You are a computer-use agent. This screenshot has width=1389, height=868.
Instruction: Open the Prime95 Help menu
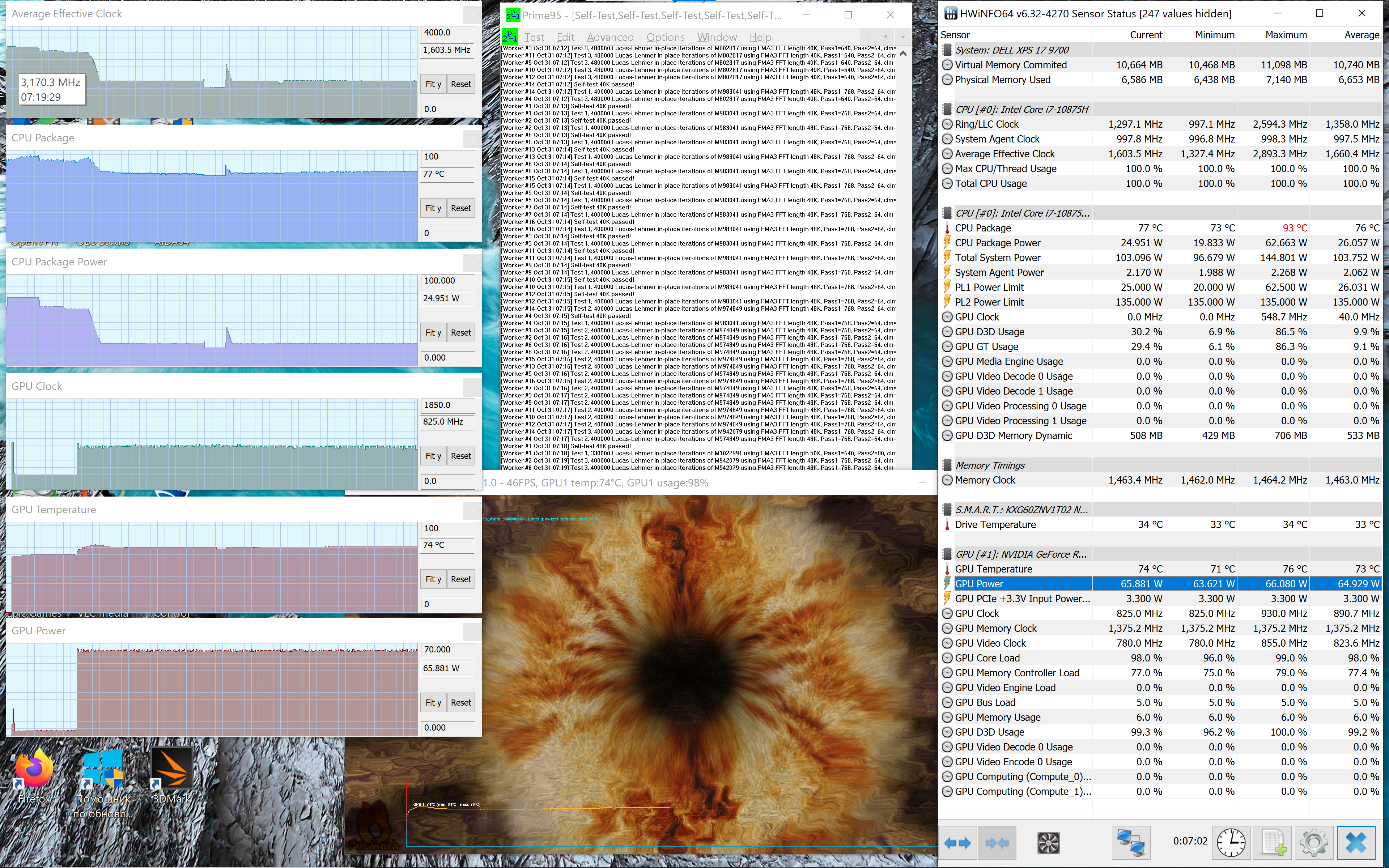[x=760, y=37]
